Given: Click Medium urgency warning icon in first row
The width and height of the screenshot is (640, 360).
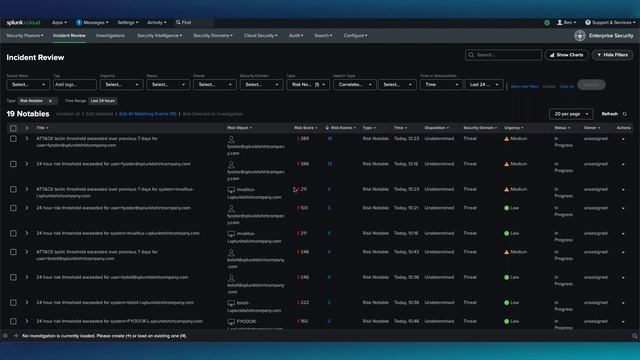Looking at the screenshot, I should click(507, 139).
